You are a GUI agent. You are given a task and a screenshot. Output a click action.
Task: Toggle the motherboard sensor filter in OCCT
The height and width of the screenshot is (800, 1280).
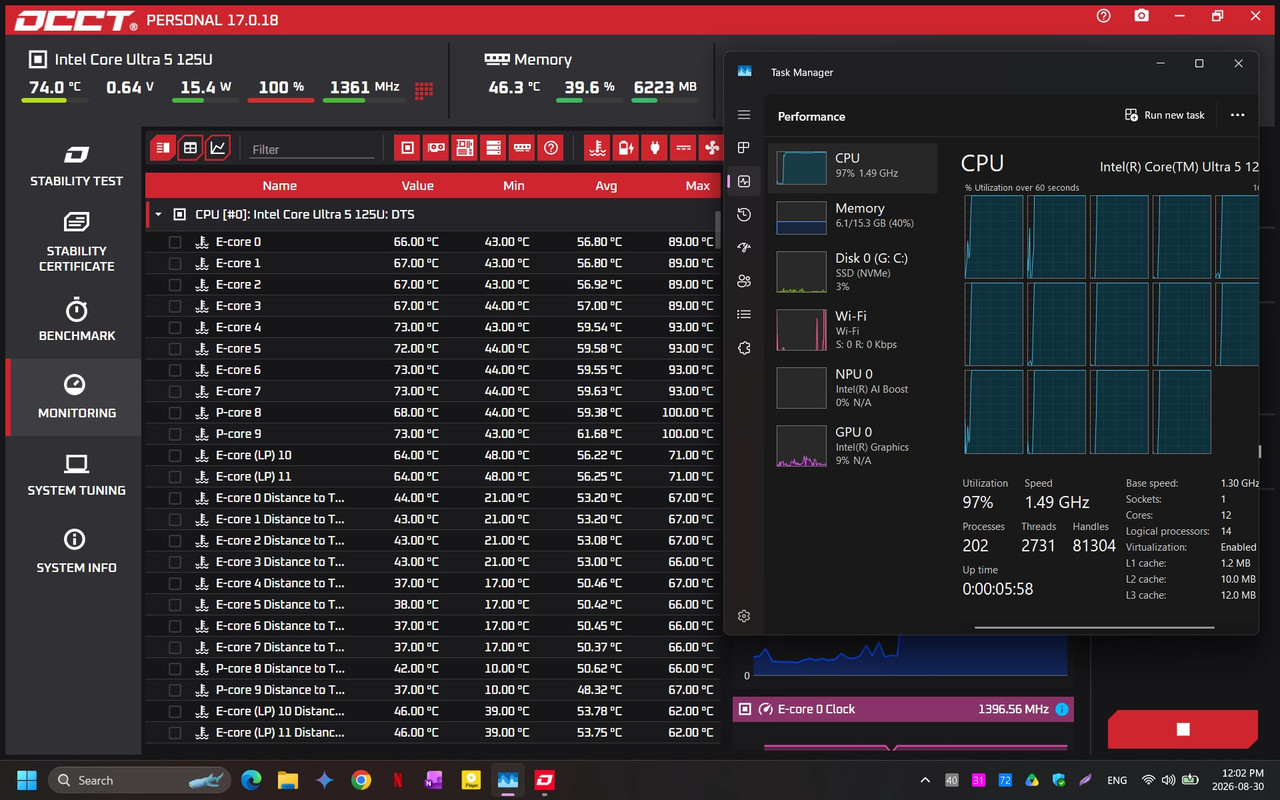(x=464, y=148)
